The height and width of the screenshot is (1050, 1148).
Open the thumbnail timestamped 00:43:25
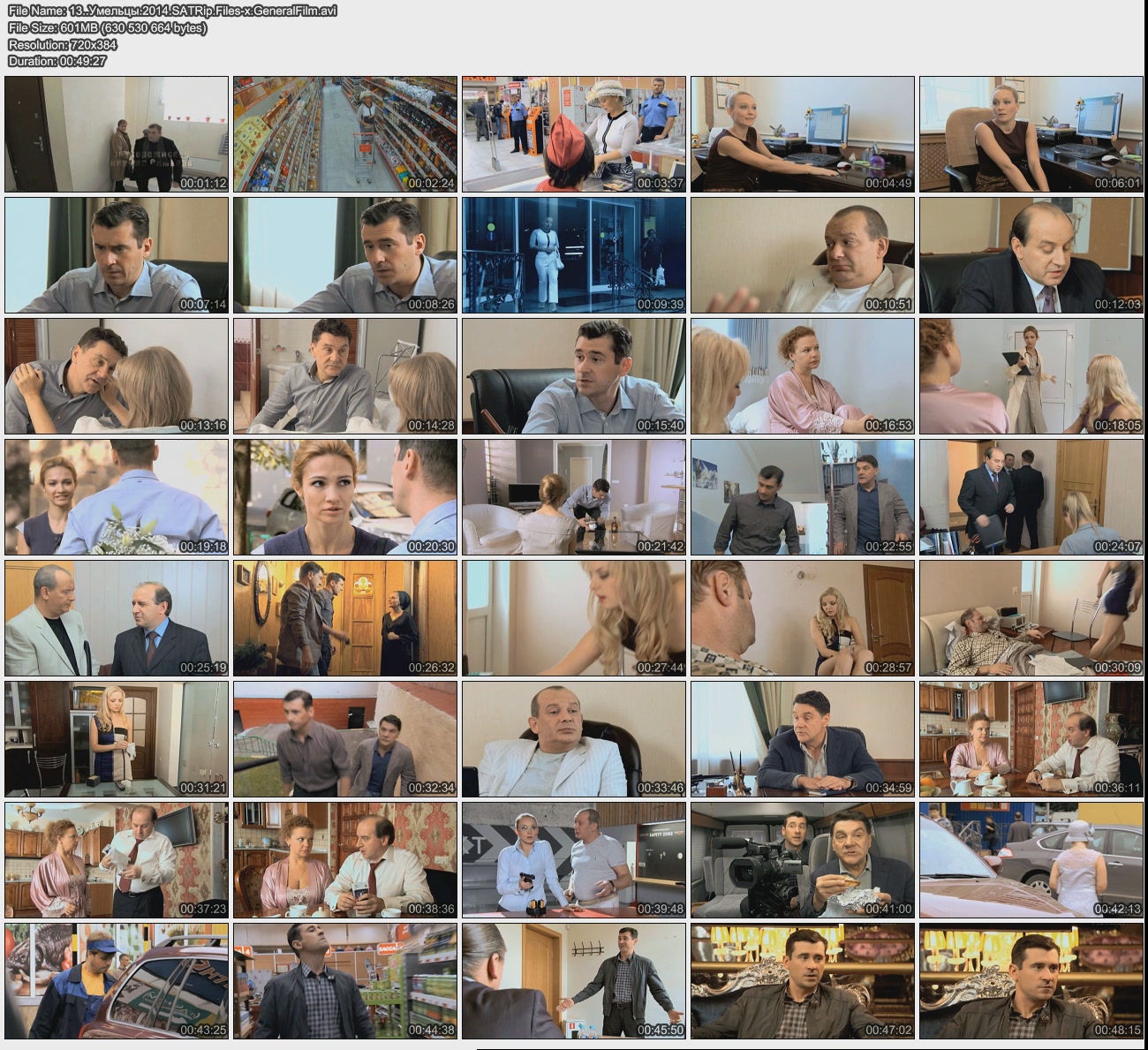(x=117, y=981)
